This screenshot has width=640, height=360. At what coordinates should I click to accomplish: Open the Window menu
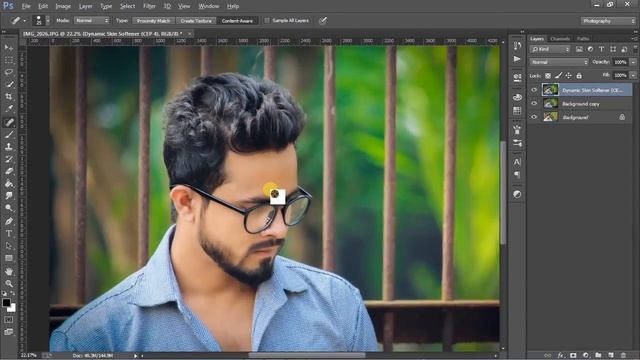pos(209,6)
